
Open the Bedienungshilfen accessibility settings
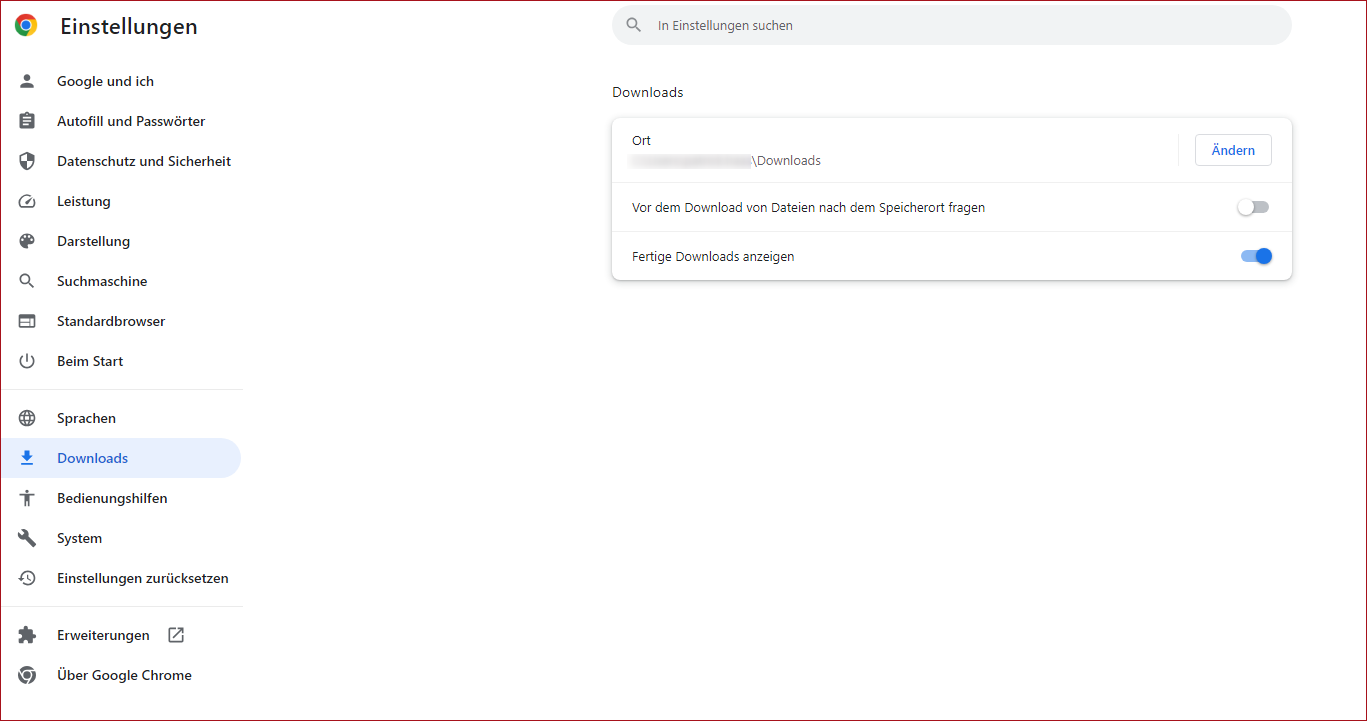pyautogui.click(x=112, y=498)
